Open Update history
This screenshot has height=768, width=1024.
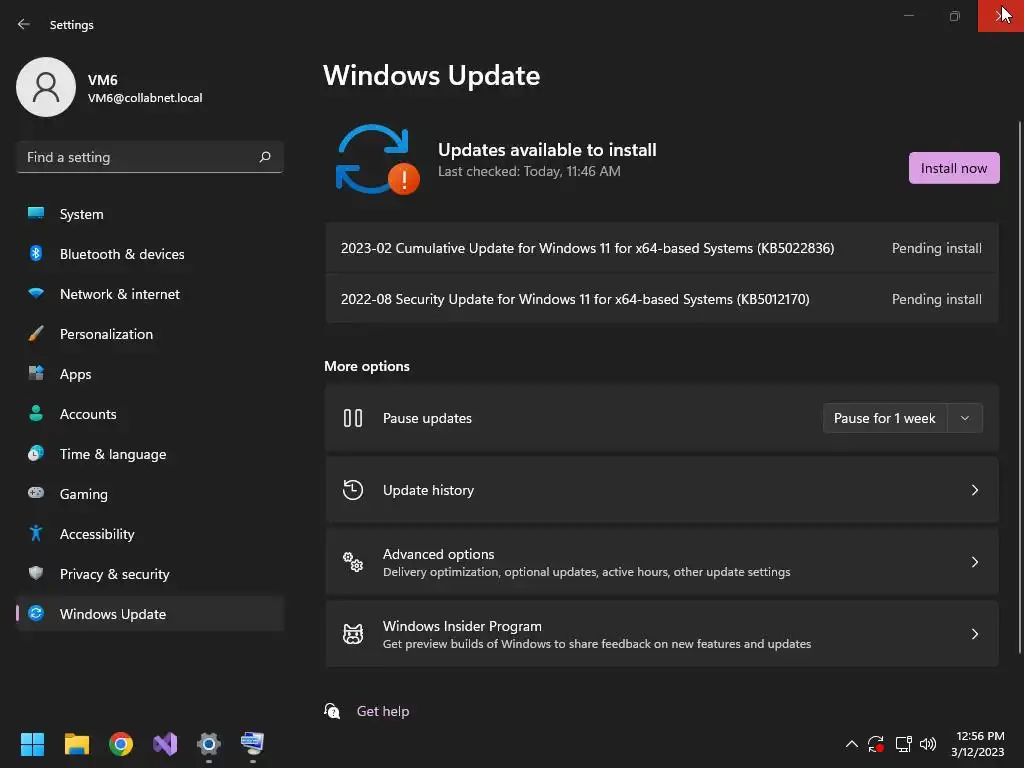[662, 490]
